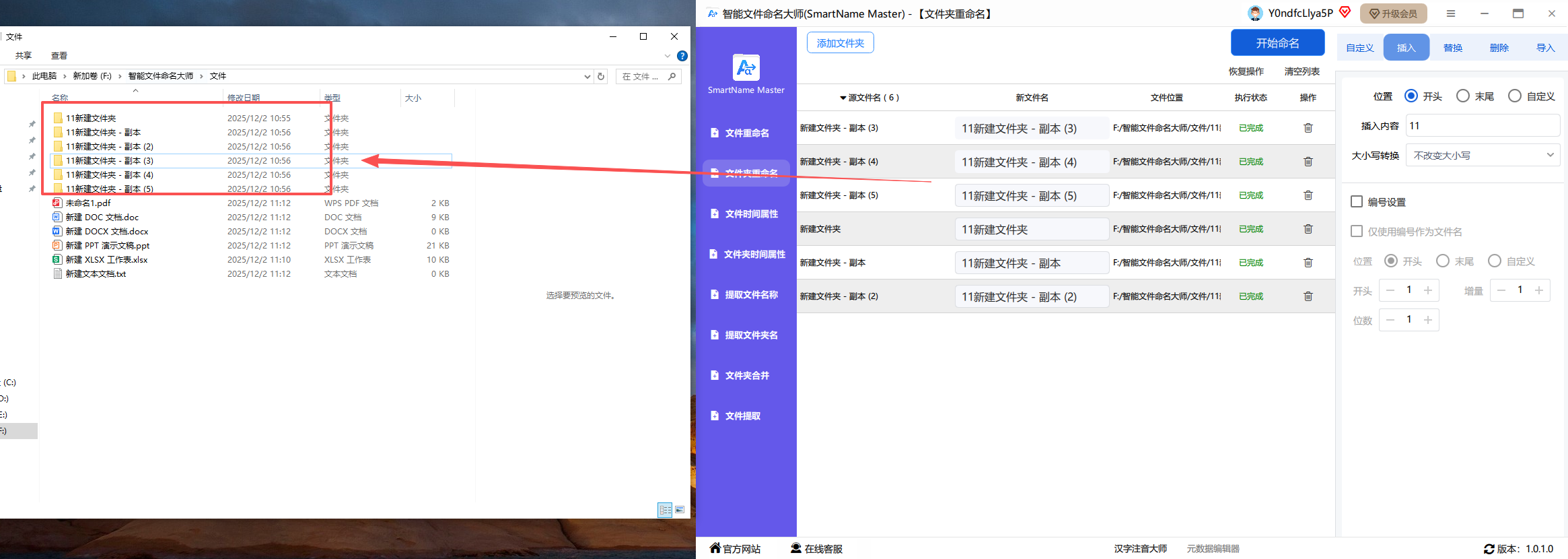Refresh the Explorer address bar

[601, 77]
